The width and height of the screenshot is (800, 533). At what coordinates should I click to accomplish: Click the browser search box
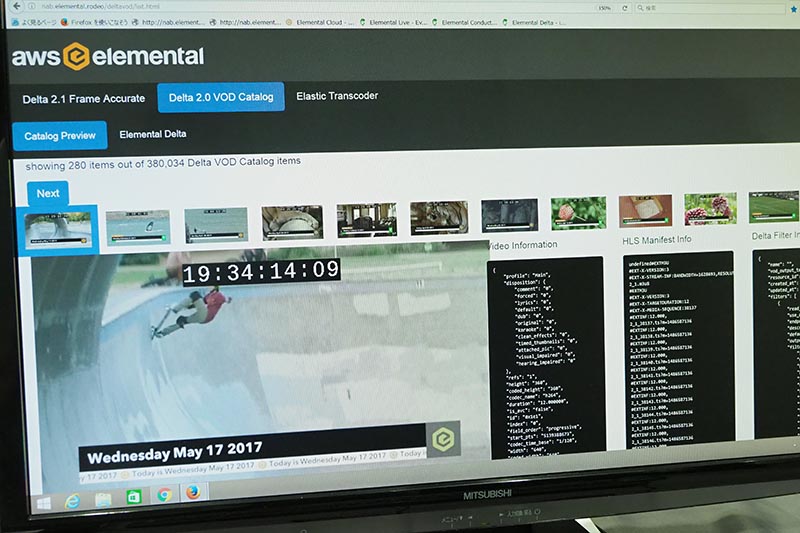pyautogui.click(x=710, y=8)
